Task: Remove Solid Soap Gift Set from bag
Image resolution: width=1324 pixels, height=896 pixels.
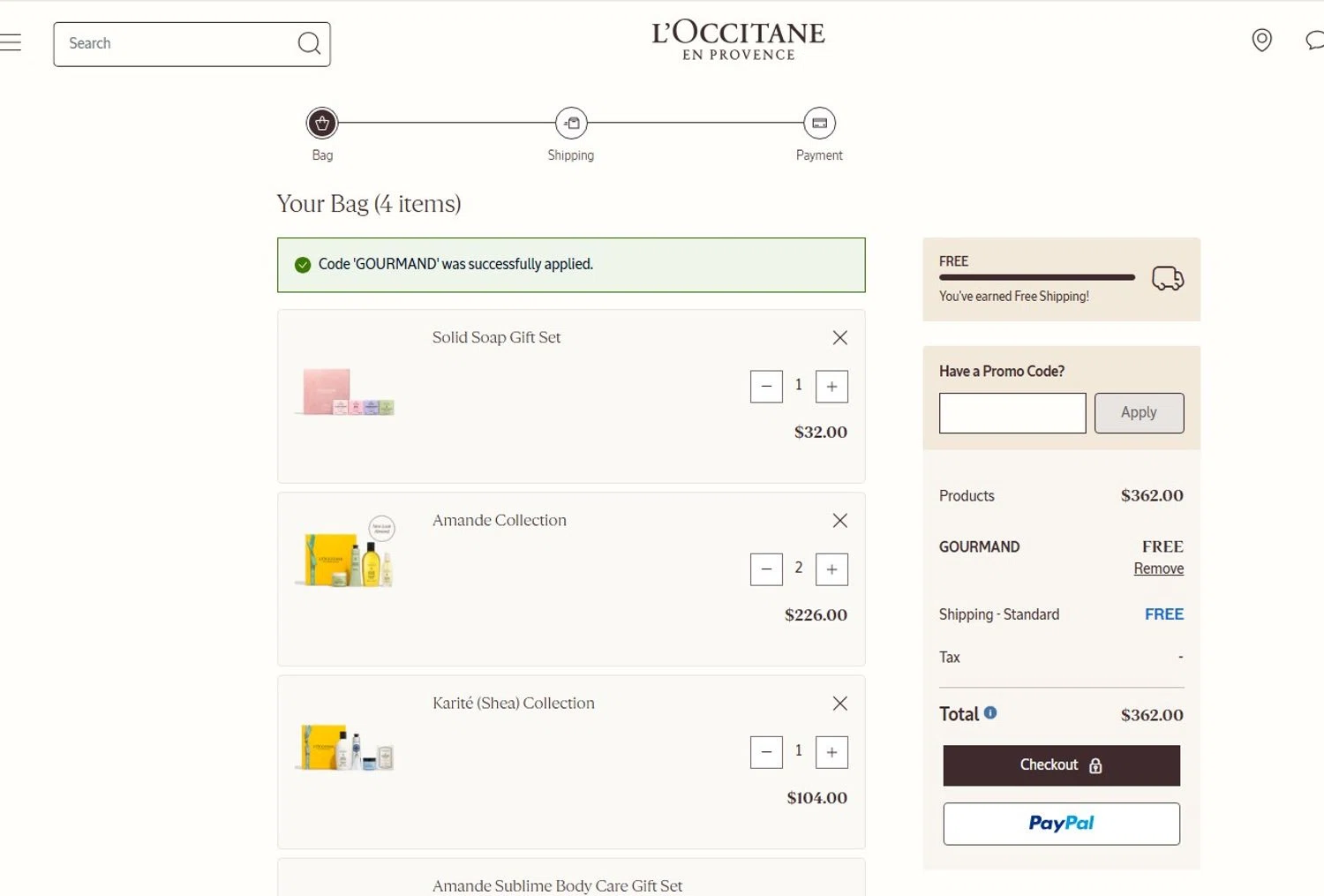Action: tap(840, 337)
